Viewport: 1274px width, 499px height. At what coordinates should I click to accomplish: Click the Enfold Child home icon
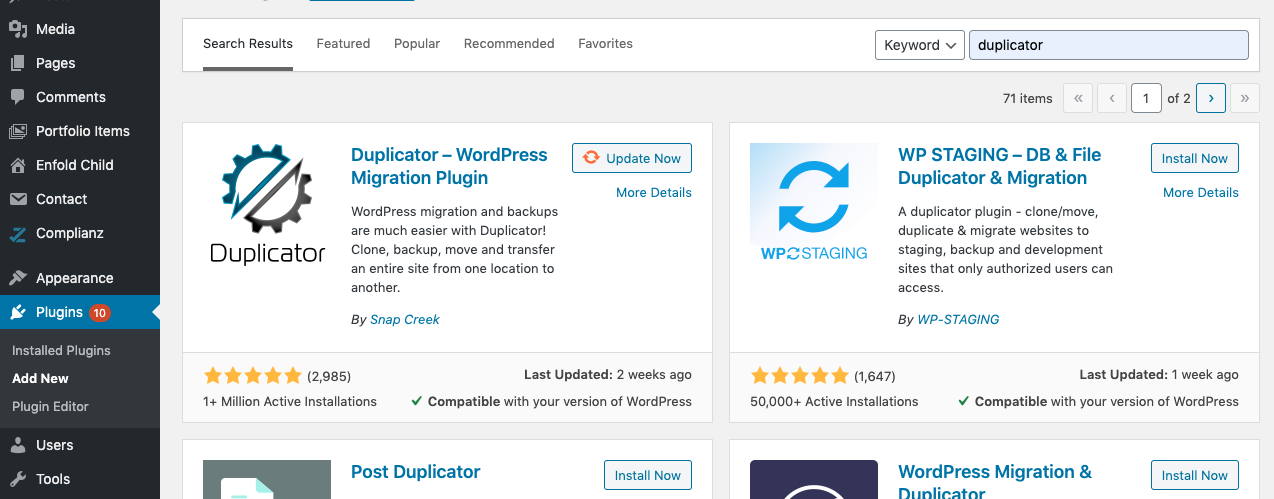coord(18,165)
